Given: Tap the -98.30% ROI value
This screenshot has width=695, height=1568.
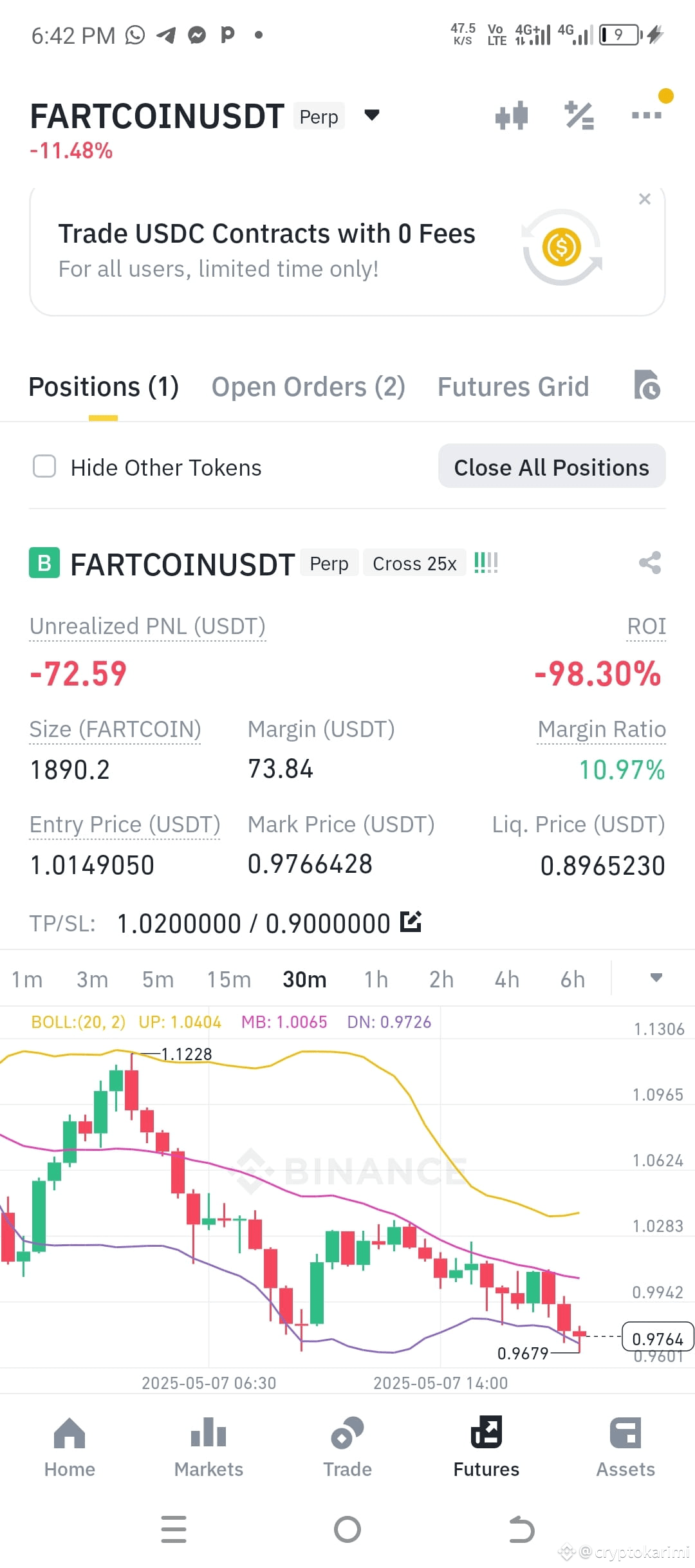Looking at the screenshot, I should [598, 674].
